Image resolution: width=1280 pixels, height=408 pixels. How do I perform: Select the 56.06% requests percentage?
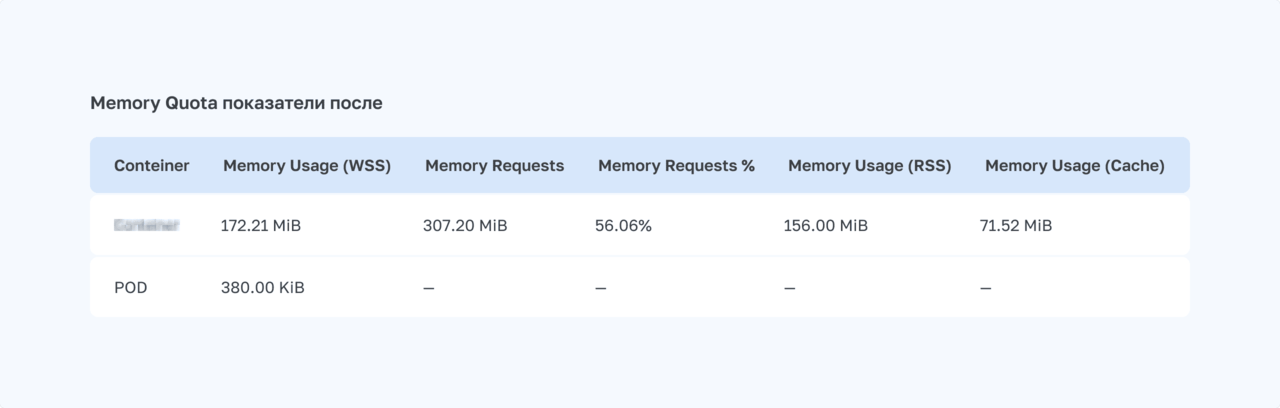(623, 226)
